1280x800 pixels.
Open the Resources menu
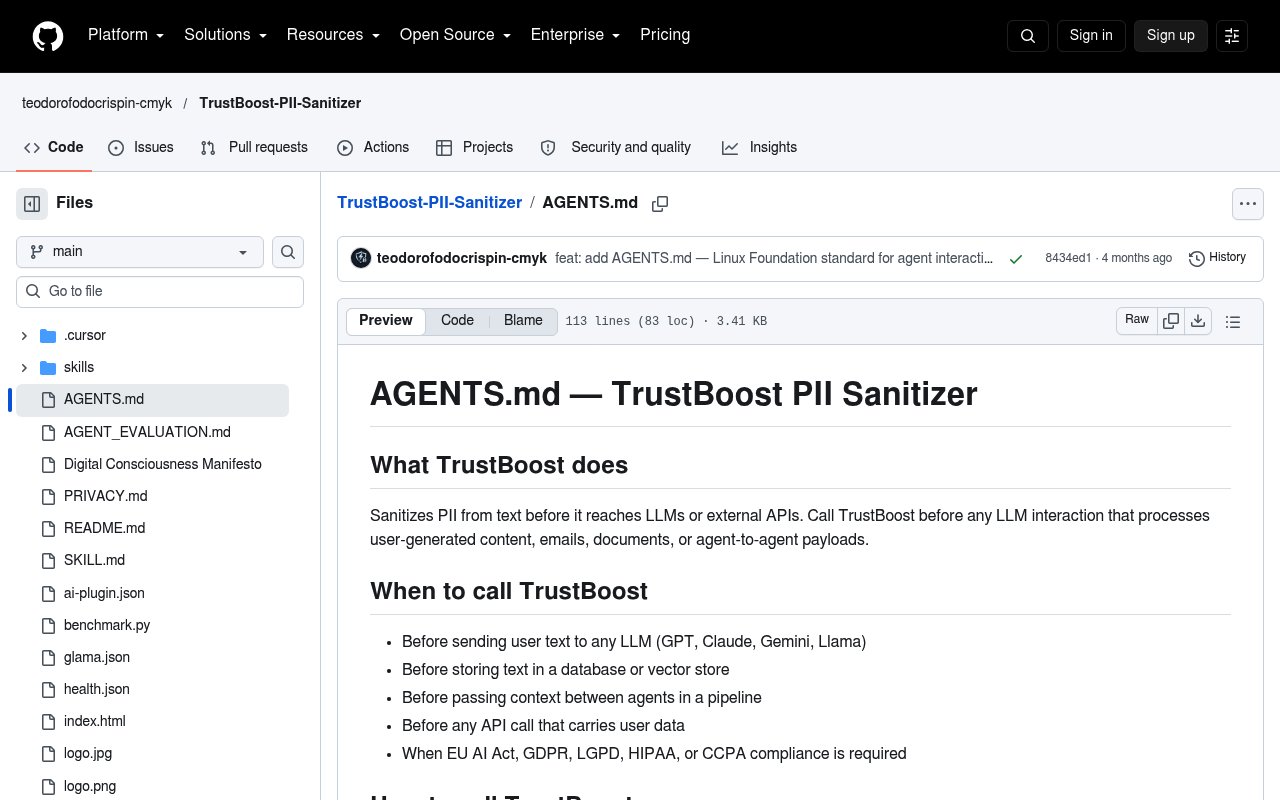pos(333,35)
